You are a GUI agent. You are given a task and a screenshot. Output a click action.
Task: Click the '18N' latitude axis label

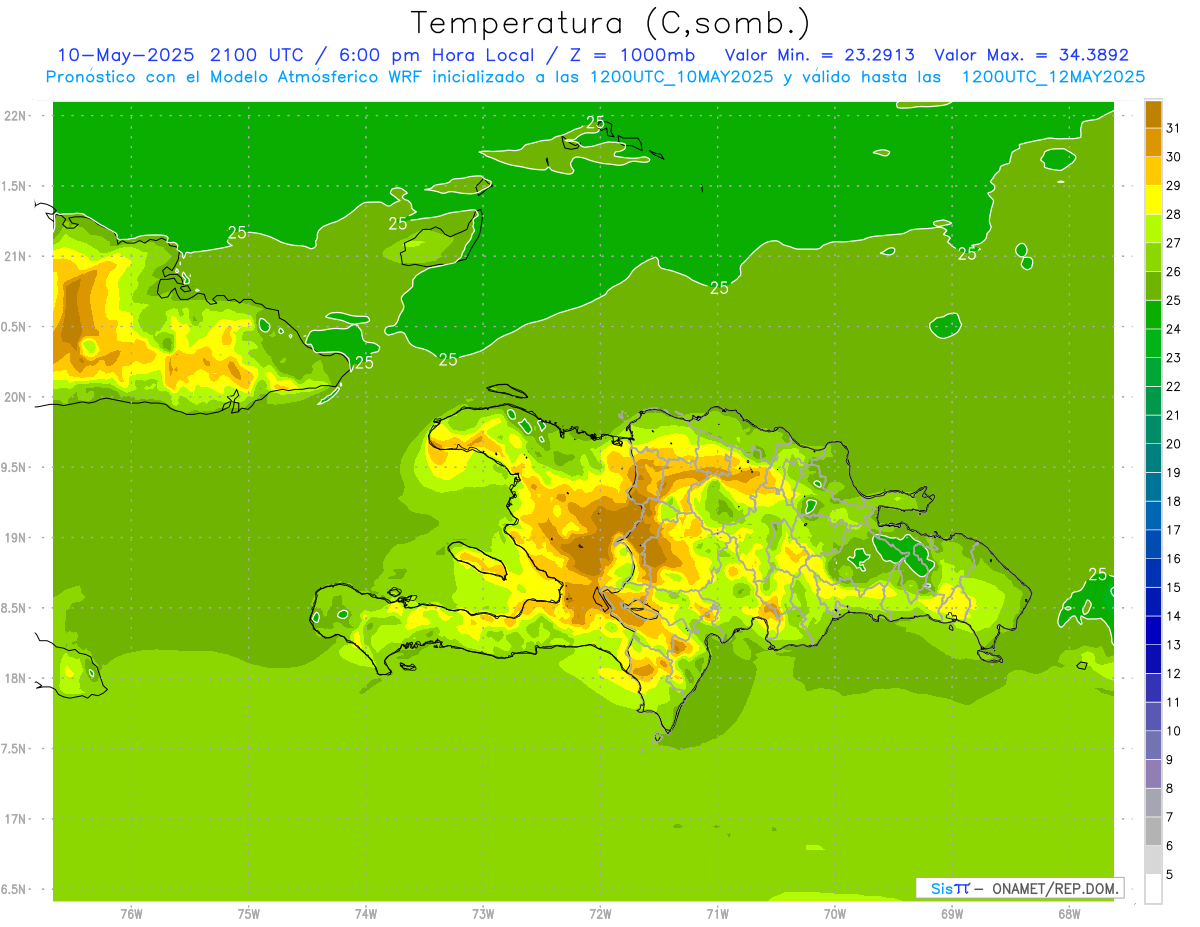tap(16, 679)
